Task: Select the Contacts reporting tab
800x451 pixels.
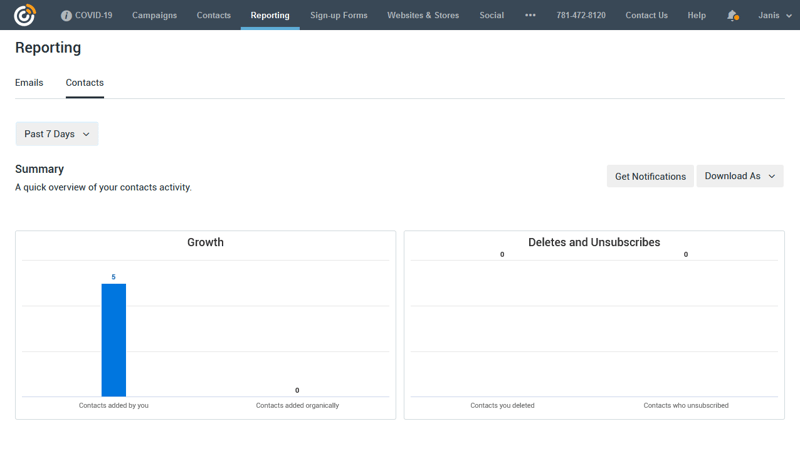Action: (85, 83)
